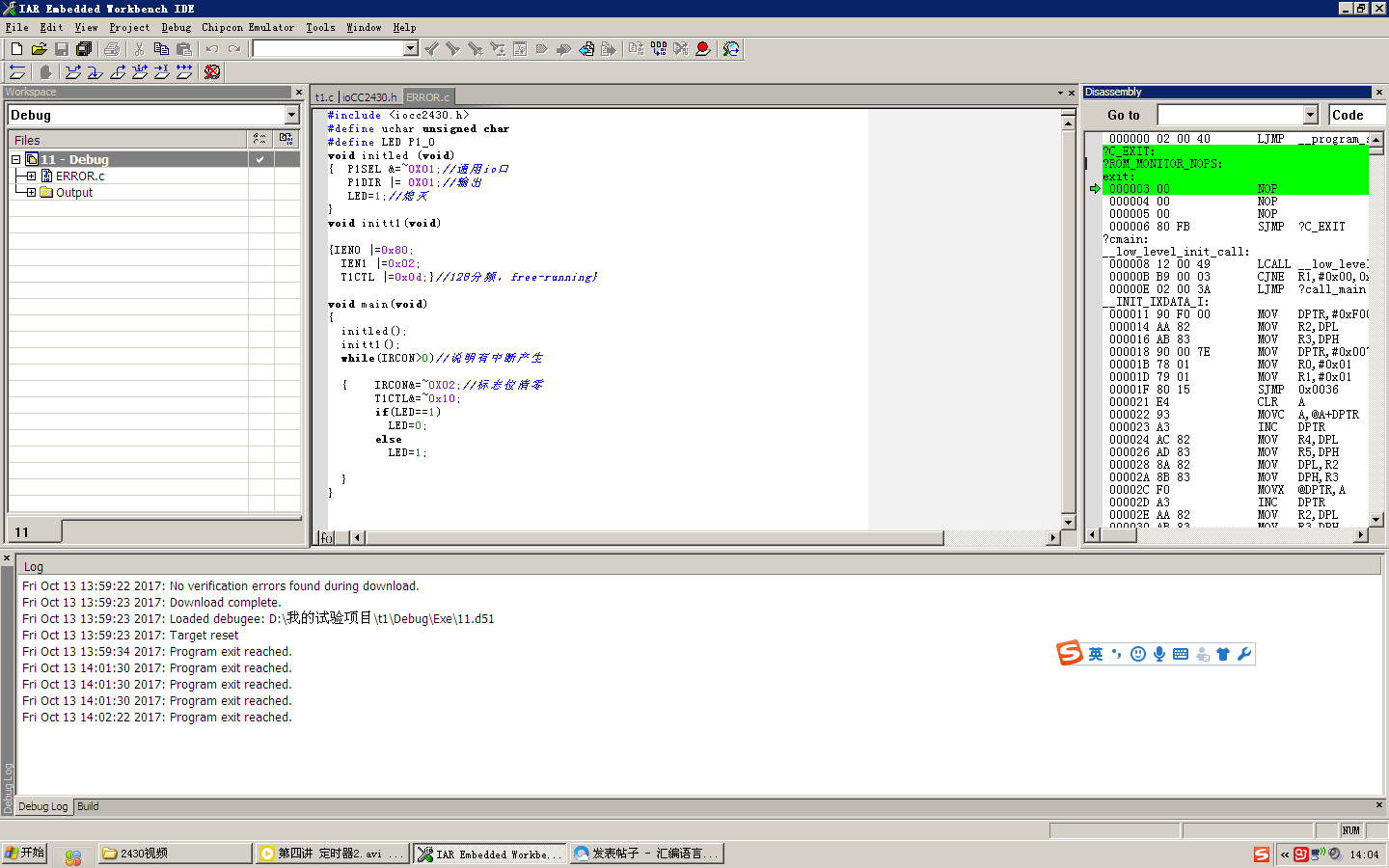Open the Disassembly Go to dropdown arrow

tap(1310, 115)
